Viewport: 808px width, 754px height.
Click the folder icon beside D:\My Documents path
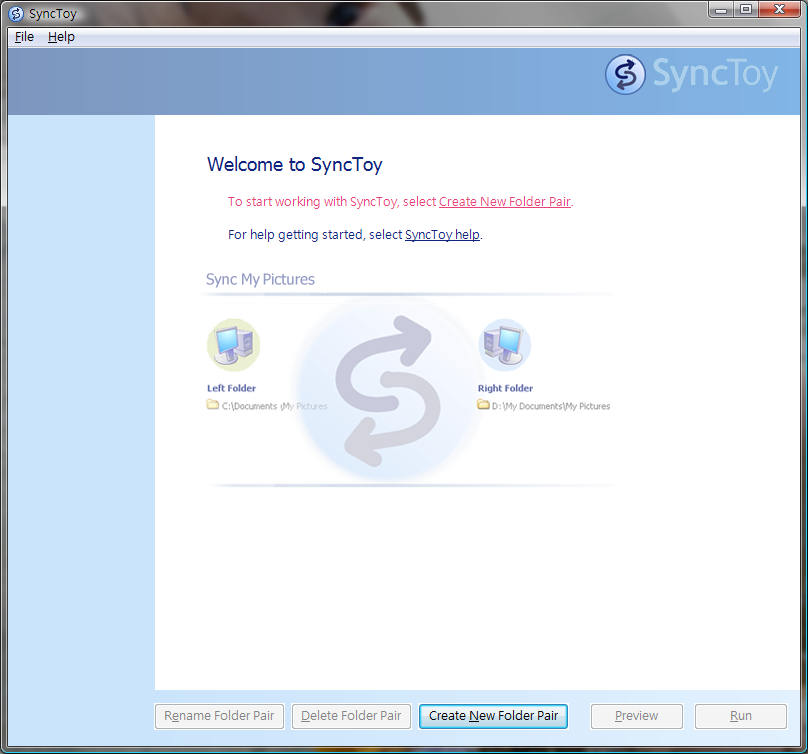click(x=483, y=405)
